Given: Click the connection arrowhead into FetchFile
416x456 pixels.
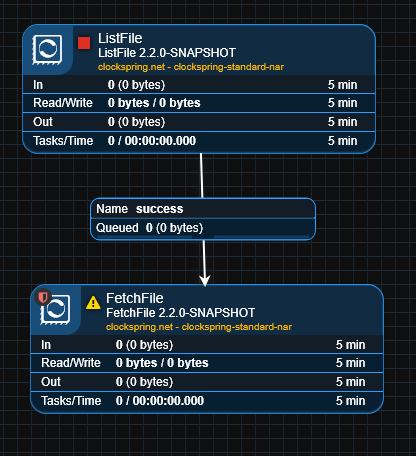Looking at the screenshot, I should click(x=205, y=280).
